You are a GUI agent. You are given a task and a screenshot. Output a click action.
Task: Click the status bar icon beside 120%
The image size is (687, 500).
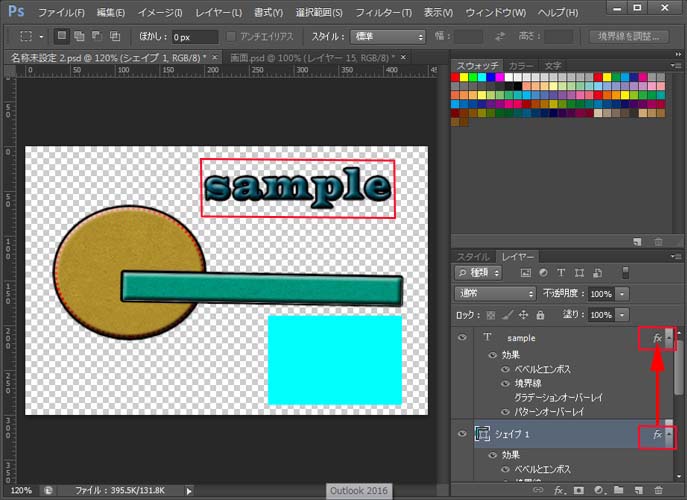tap(48, 491)
